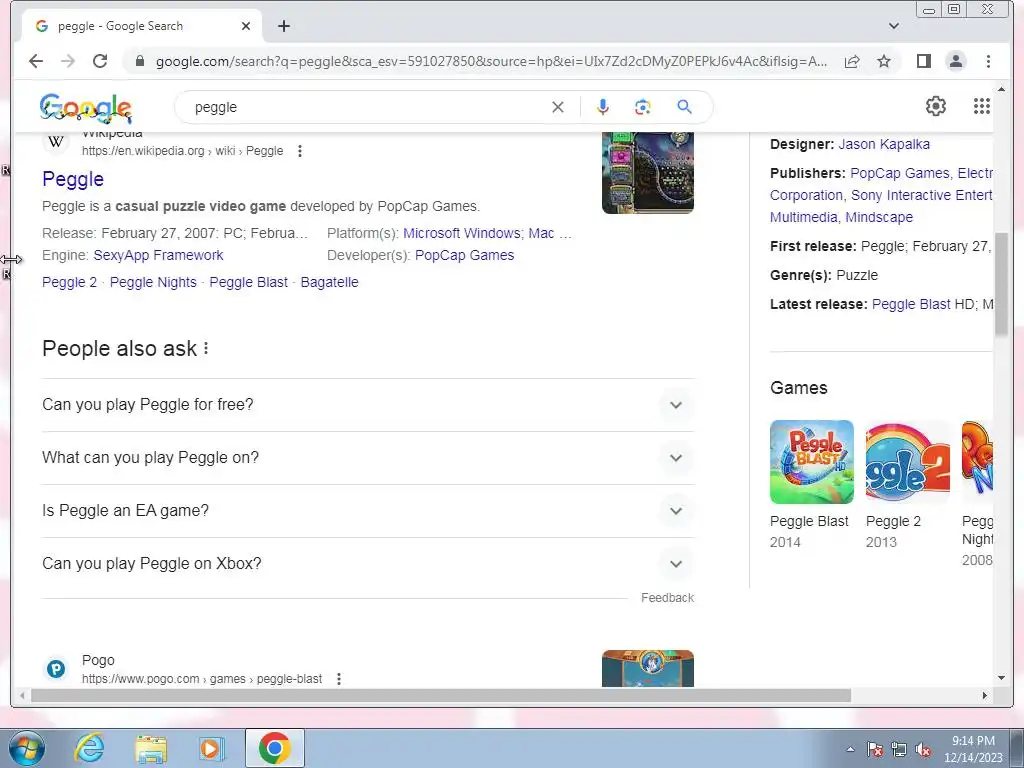Open the Bagatelle sitelink
The image size is (1024, 768).
click(x=329, y=282)
